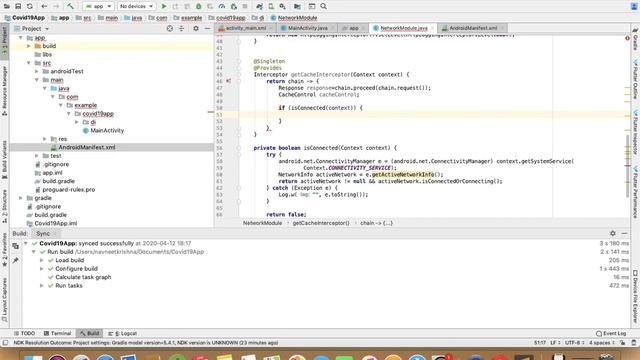This screenshot has height=360, width=640.
Task: Switch to the MainActivity.java tab
Action: click(x=307, y=28)
